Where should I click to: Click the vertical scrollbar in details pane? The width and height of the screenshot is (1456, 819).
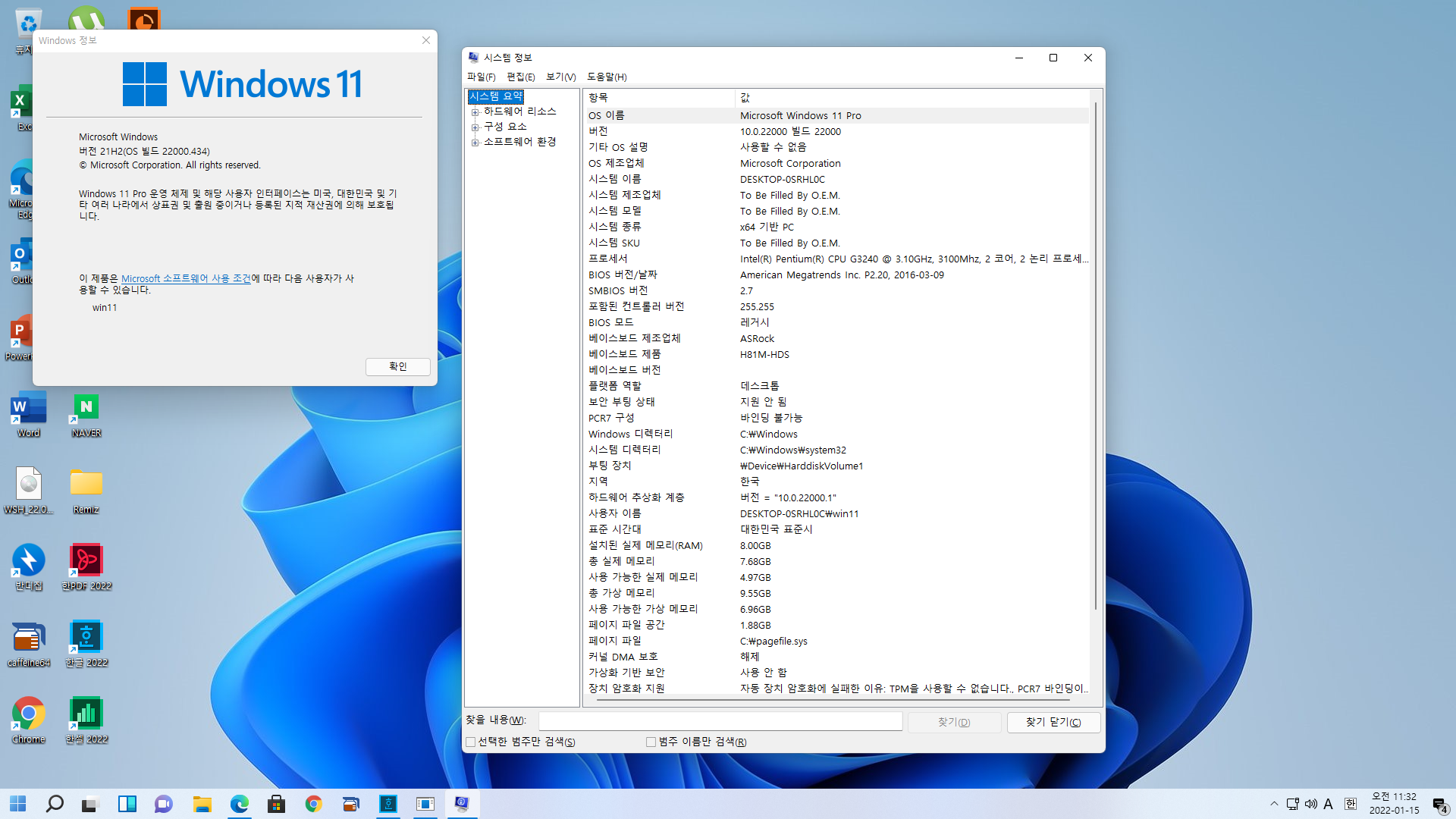coord(1096,356)
